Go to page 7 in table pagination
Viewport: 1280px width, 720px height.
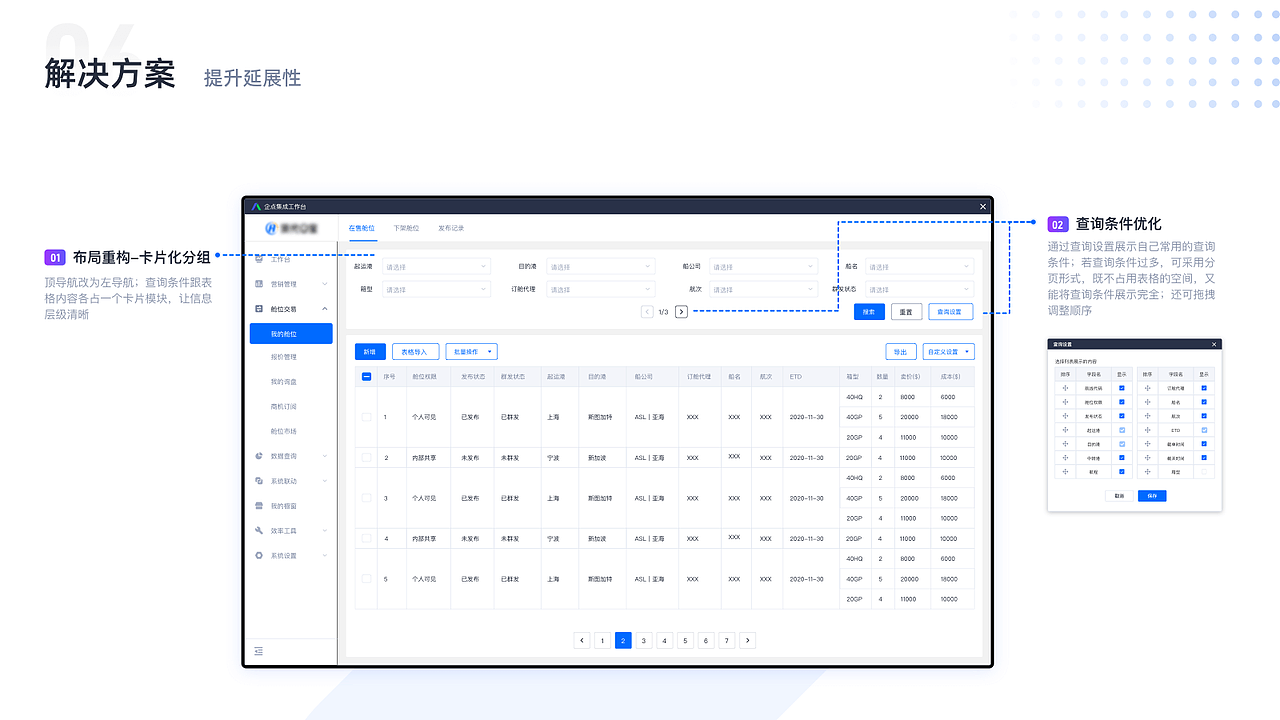(727, 641)
